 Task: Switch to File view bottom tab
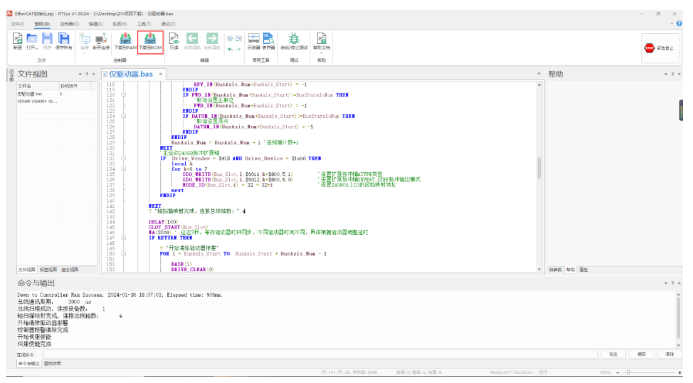tap(27, 269)
